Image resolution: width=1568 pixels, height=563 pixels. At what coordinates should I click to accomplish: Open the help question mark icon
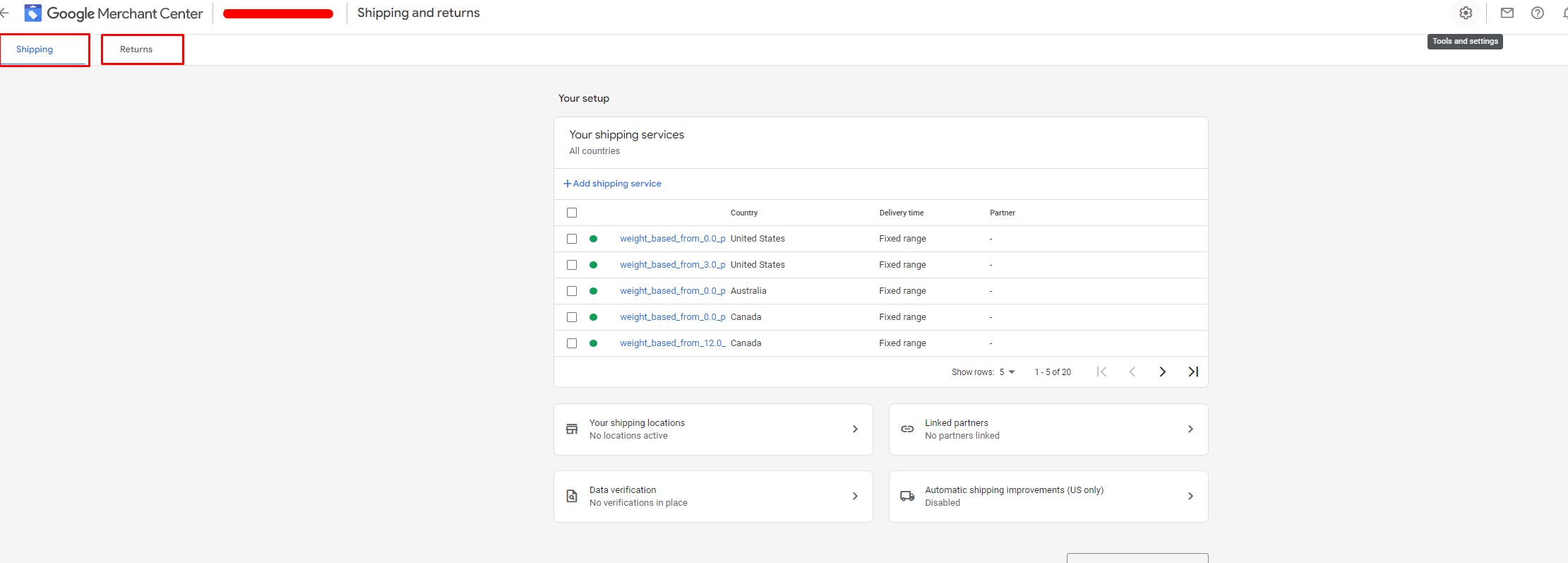(x=1537, y=13)
